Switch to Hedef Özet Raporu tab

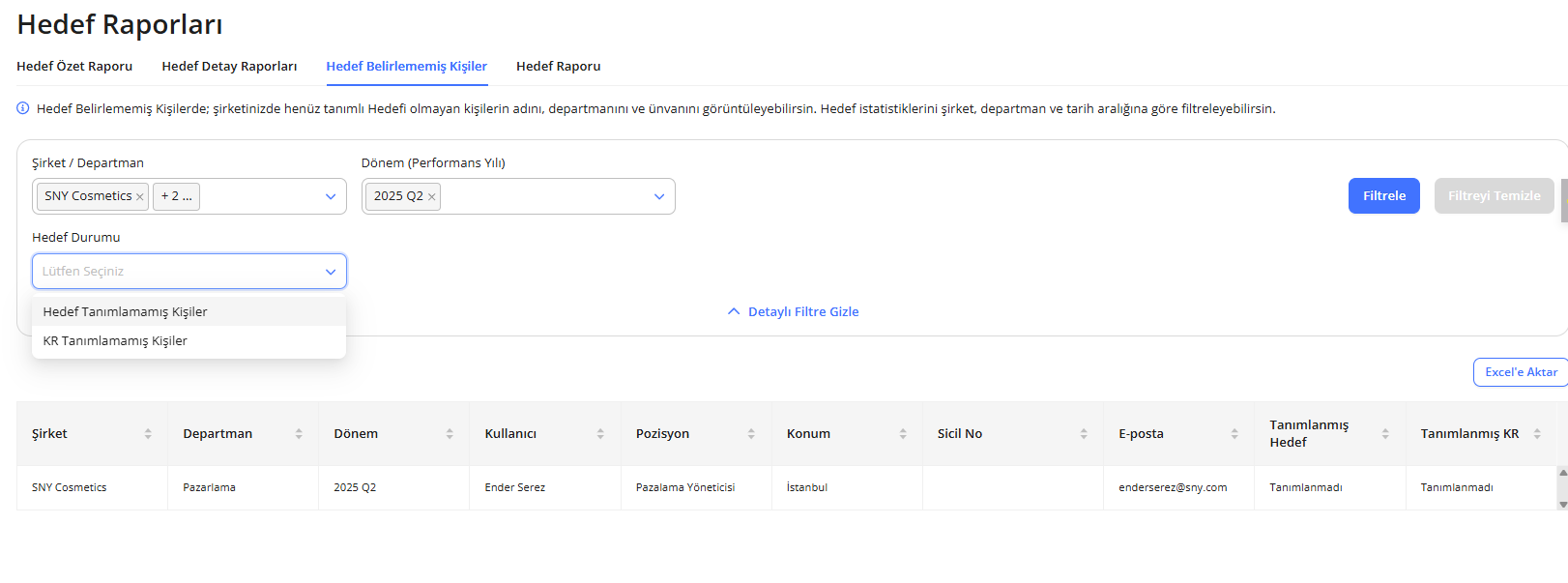point(74,67)
